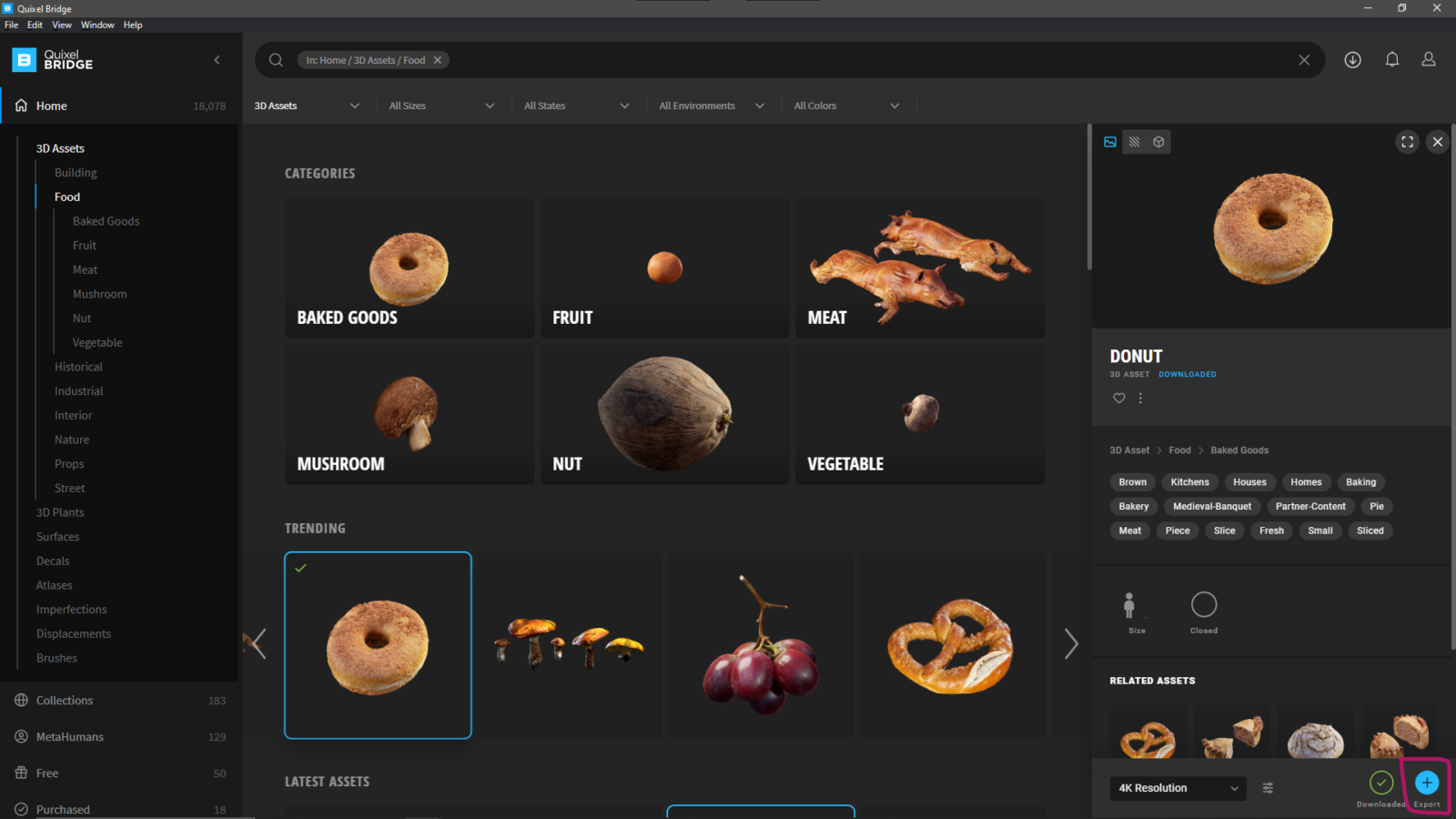This screenshot has height=819, width=1456.
Task: Expand asset preview to fullscreen
Action: (x=1407, y=141)
